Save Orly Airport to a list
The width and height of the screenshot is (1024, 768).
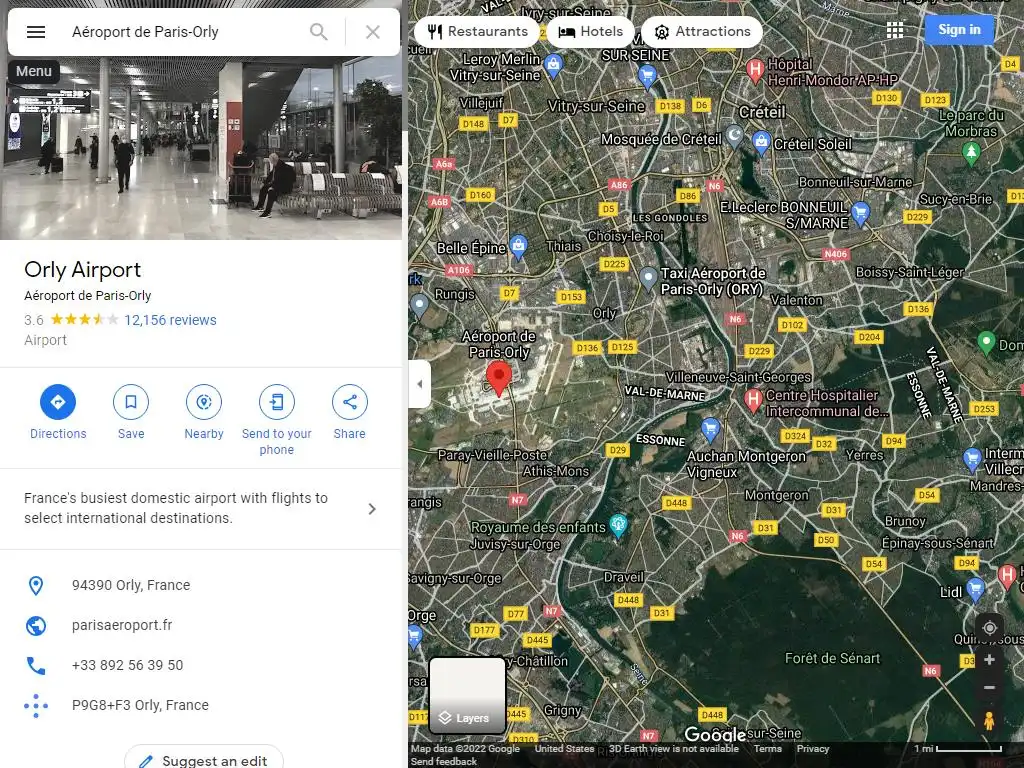(131, 412)
